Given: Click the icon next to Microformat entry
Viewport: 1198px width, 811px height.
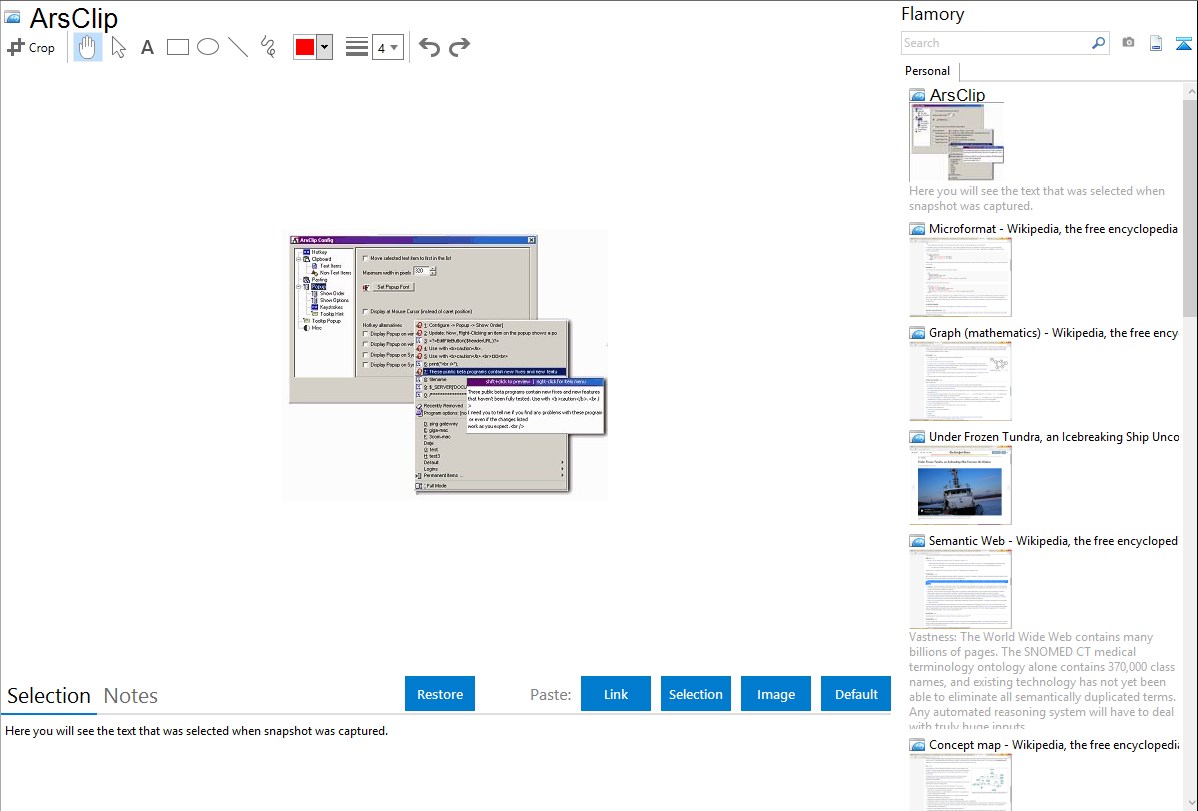Looking at the screenshot, I should 918,229.
